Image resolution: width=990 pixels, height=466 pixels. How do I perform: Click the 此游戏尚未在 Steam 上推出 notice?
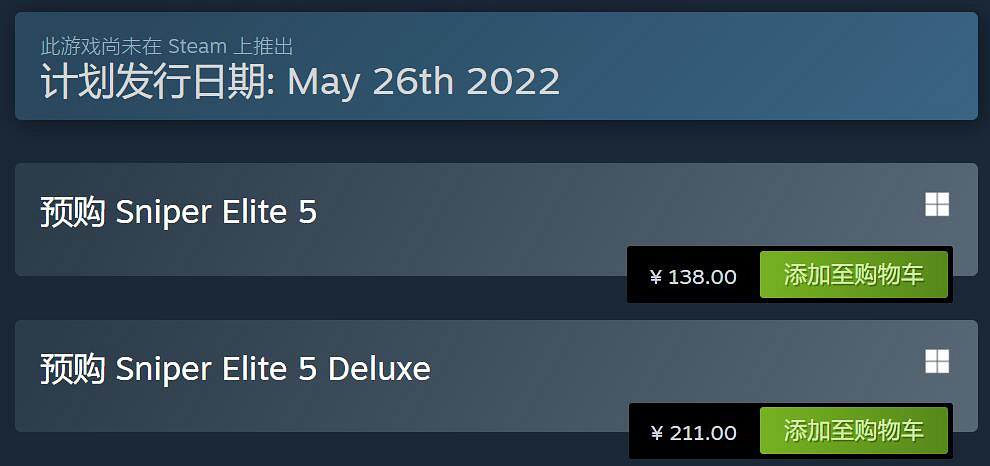pyautogui.click(x=166, y=46)
